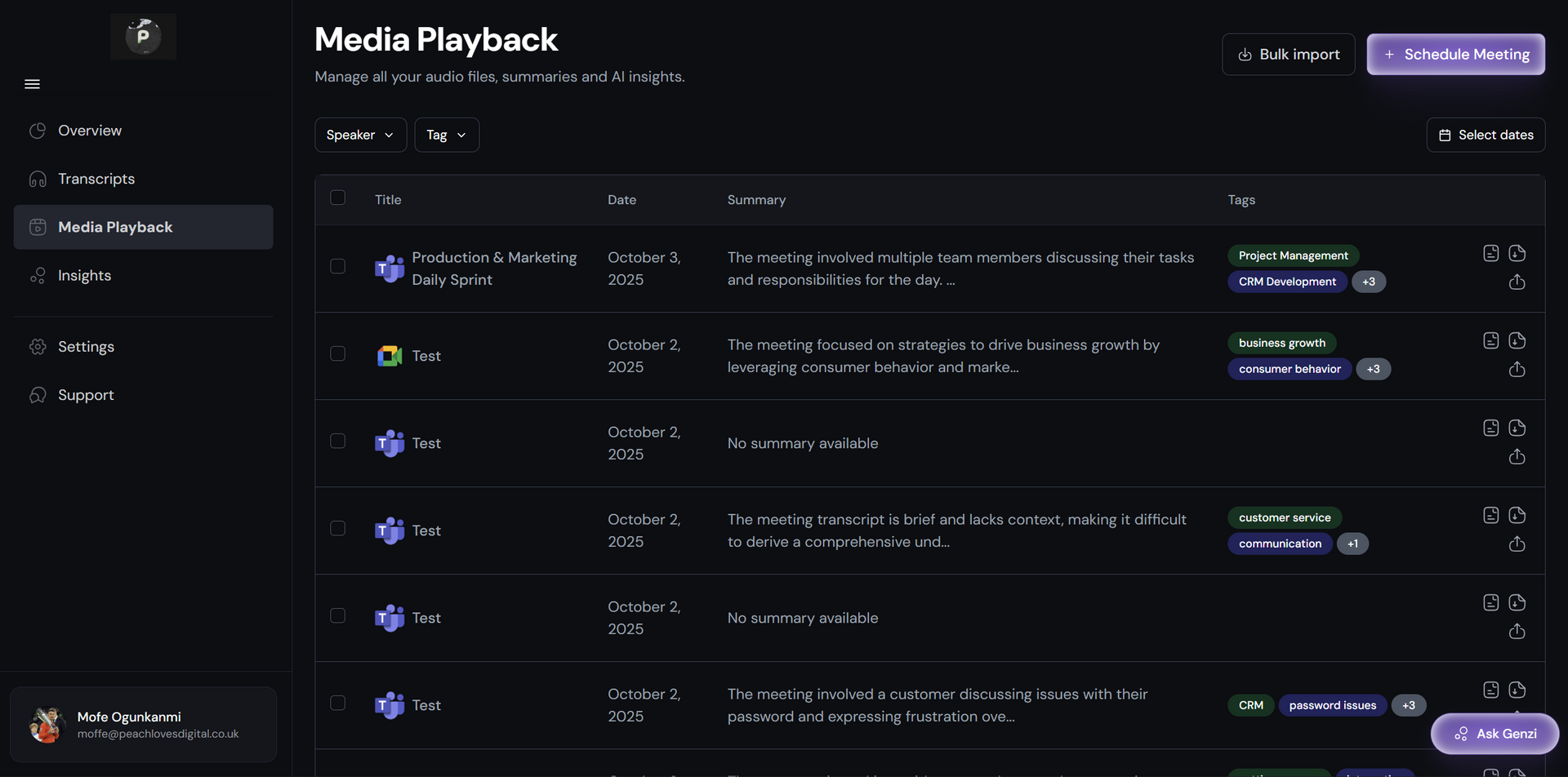
Task: Expand the +3 tags badge on the business growth row
Action: coord(1374,369)
